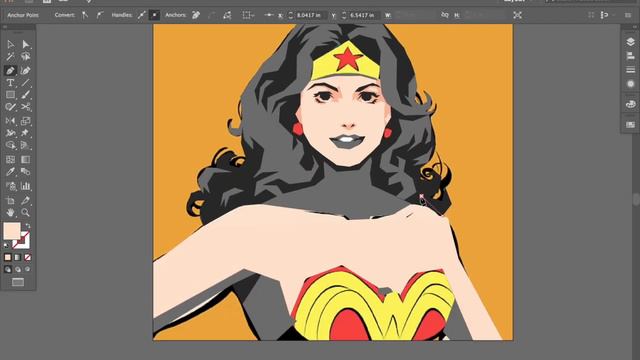Select the Shaper/Pencil tool
640x360 pixels.
coord(10,107)
